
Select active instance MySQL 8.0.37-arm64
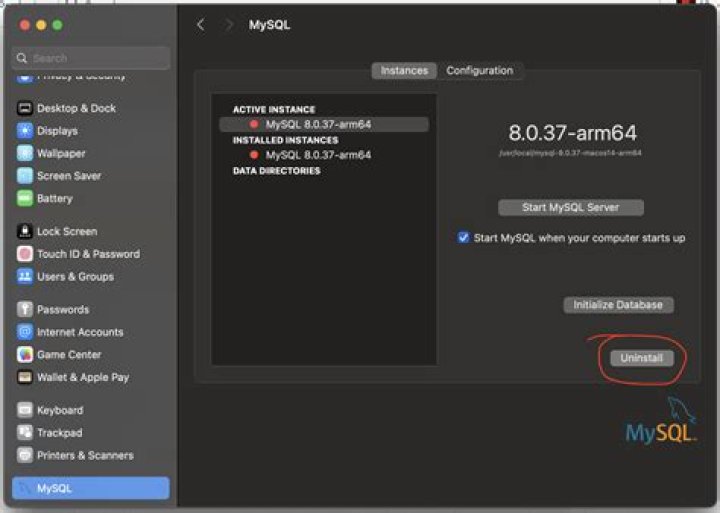tap(324, 124)
